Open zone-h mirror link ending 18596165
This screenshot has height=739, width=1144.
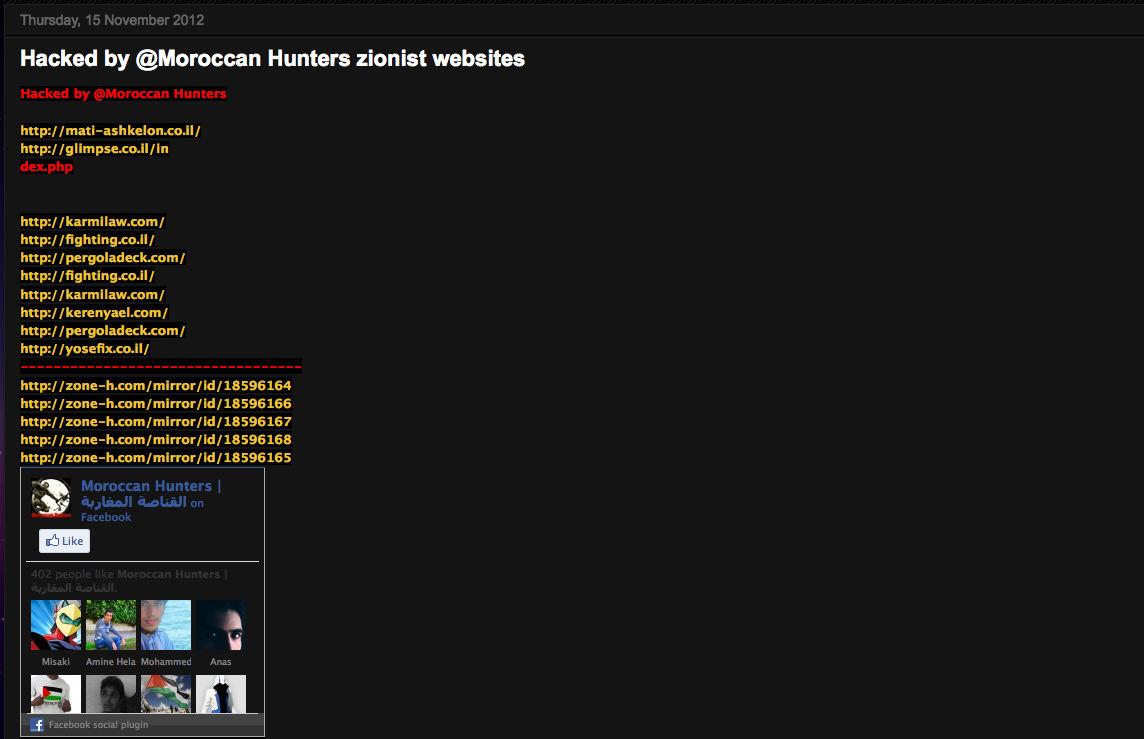pyautogui.click(x=156, y=457)
